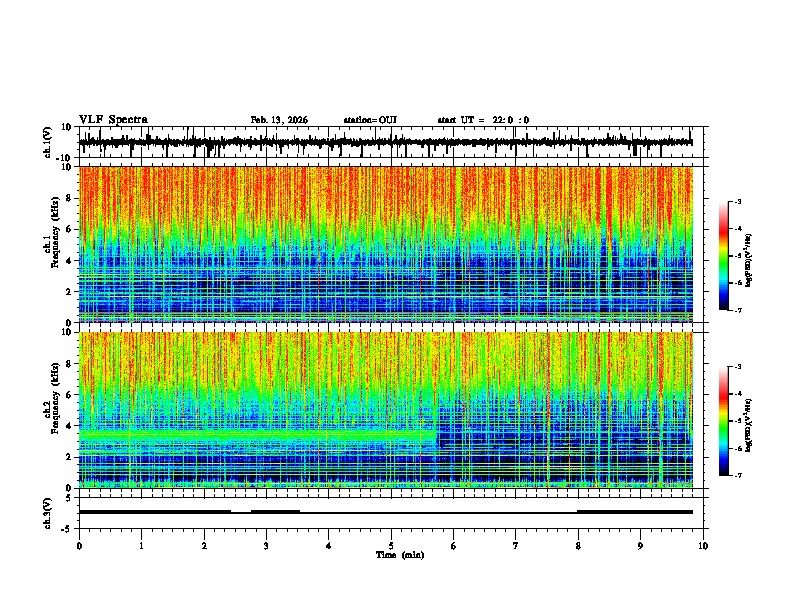792x612 pixels.
Task: Click time axis tick label "3"
Action: (x=266, y=546)
